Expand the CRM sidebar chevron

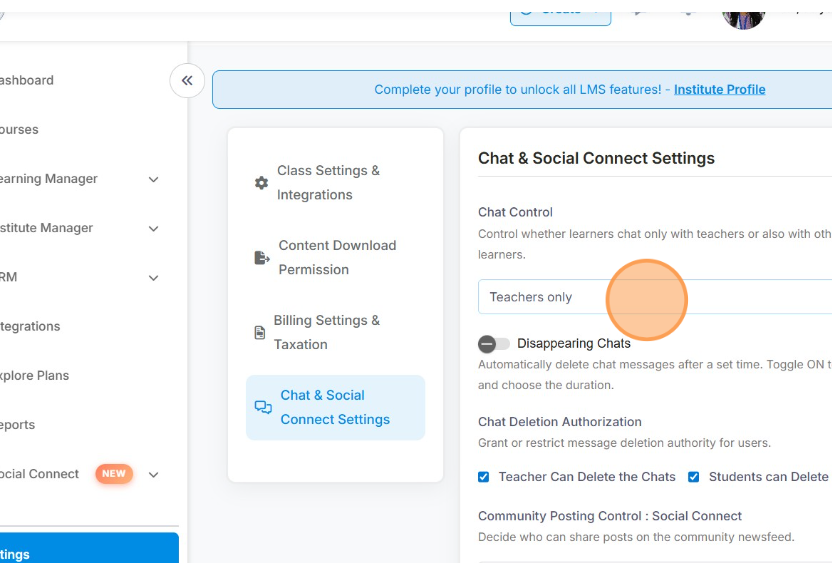pos(153,278)
